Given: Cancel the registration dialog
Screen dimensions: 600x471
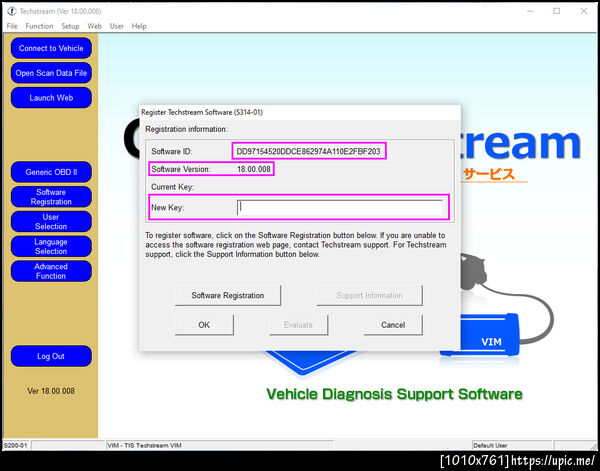Looking at the screenshot, I should (393, 325).
